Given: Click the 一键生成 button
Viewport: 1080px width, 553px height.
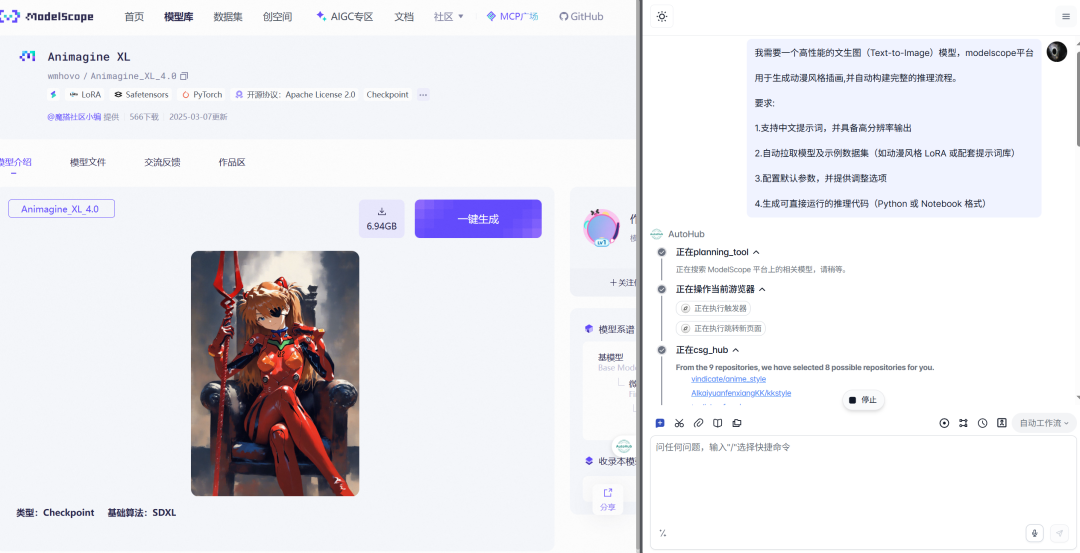Looking at the screenshot, I should (x=478, y=219).
